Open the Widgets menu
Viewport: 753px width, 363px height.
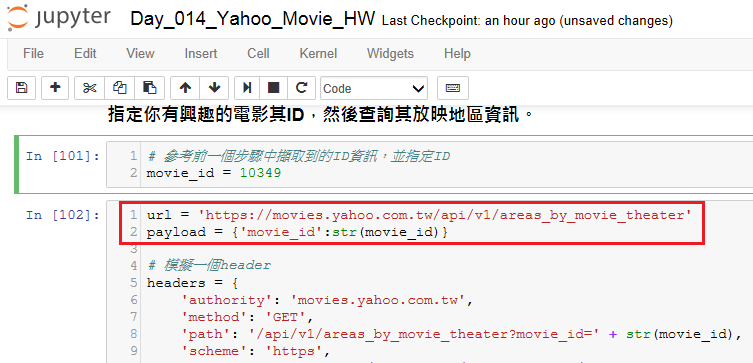[390, 53]
